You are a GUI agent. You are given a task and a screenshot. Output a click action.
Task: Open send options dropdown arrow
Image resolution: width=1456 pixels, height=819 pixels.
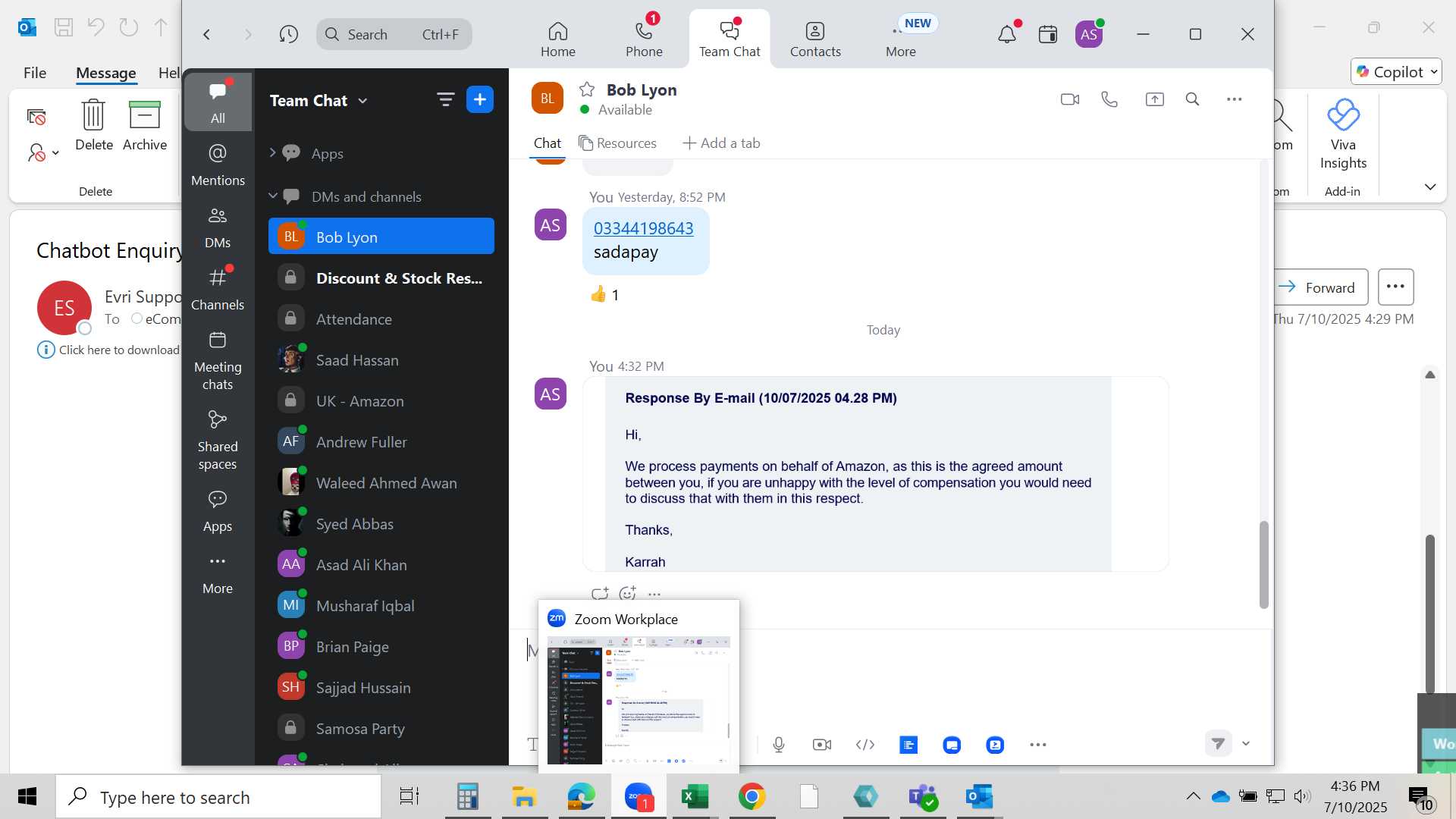click(1246, 744)
